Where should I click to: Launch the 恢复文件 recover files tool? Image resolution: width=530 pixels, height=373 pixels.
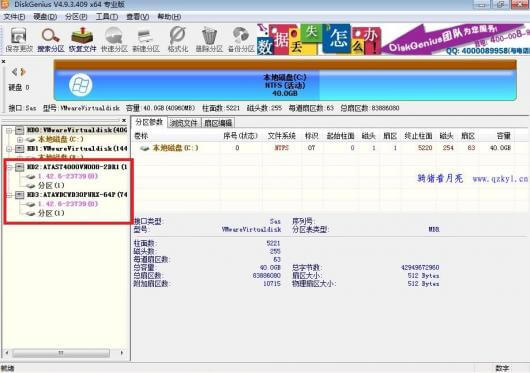click(x=82, y=40)
